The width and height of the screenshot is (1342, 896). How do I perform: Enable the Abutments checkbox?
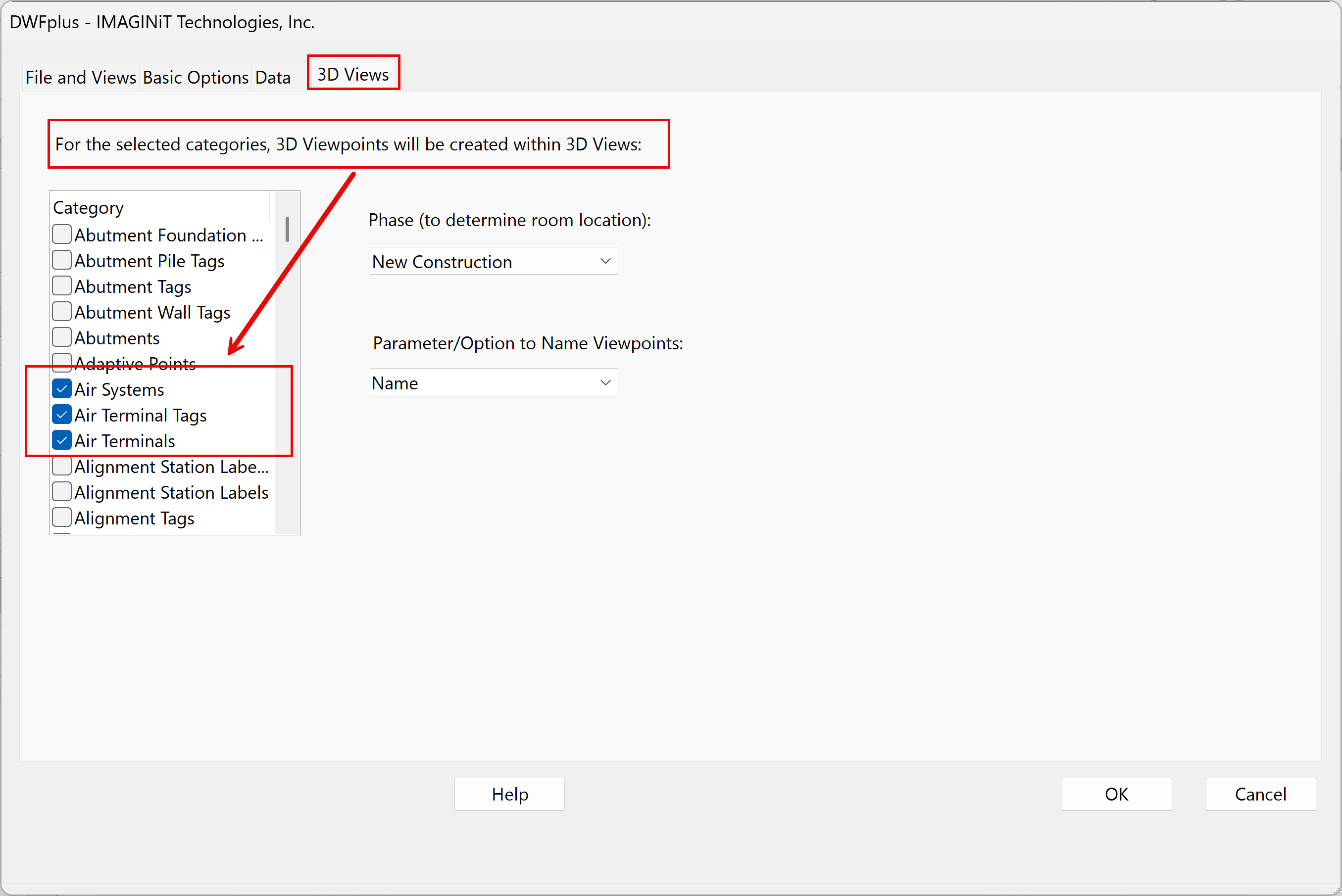pos(62,337)
